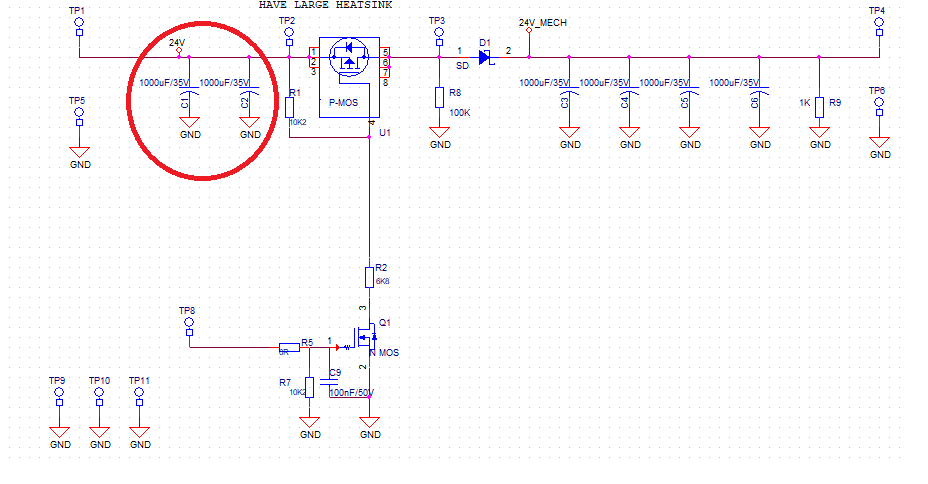Image resolution: width=928 pixels, height=484 pixels.
Task: Click the 24V_MECH net label
Action: coord(543,22)
